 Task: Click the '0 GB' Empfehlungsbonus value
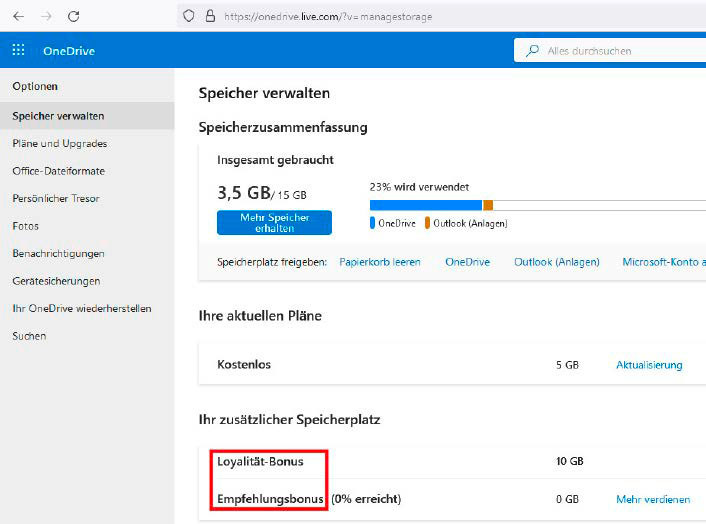click(567, 499)
